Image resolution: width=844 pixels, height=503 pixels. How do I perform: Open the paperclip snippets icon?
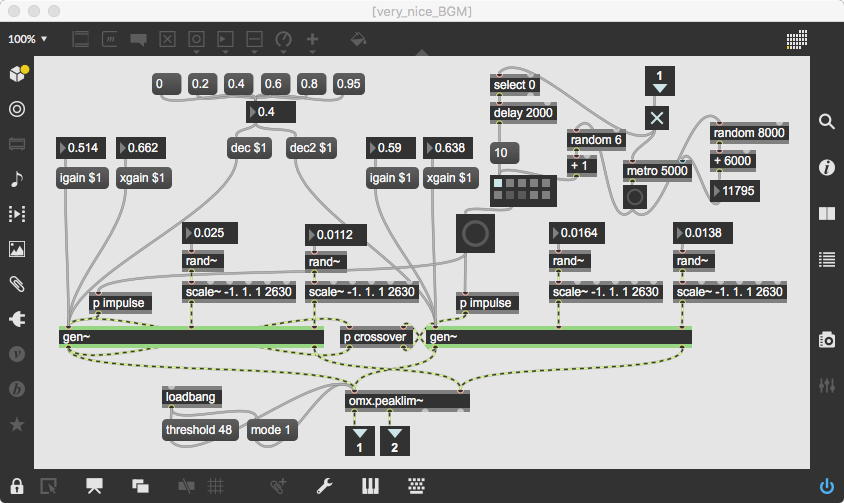pyautogui.click(x=17, y=284)
